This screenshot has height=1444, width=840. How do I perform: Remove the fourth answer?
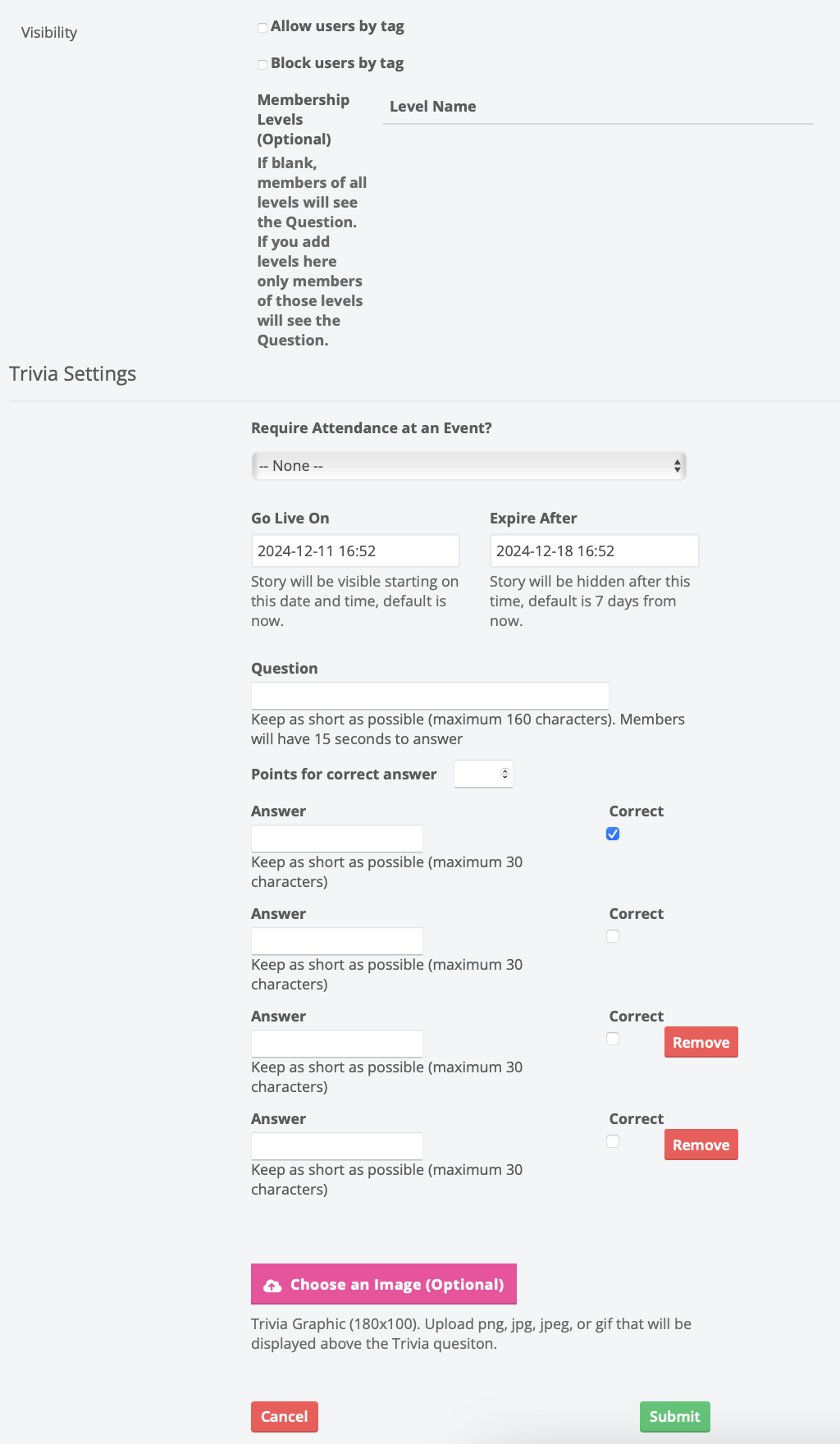tap(701, 1145)
